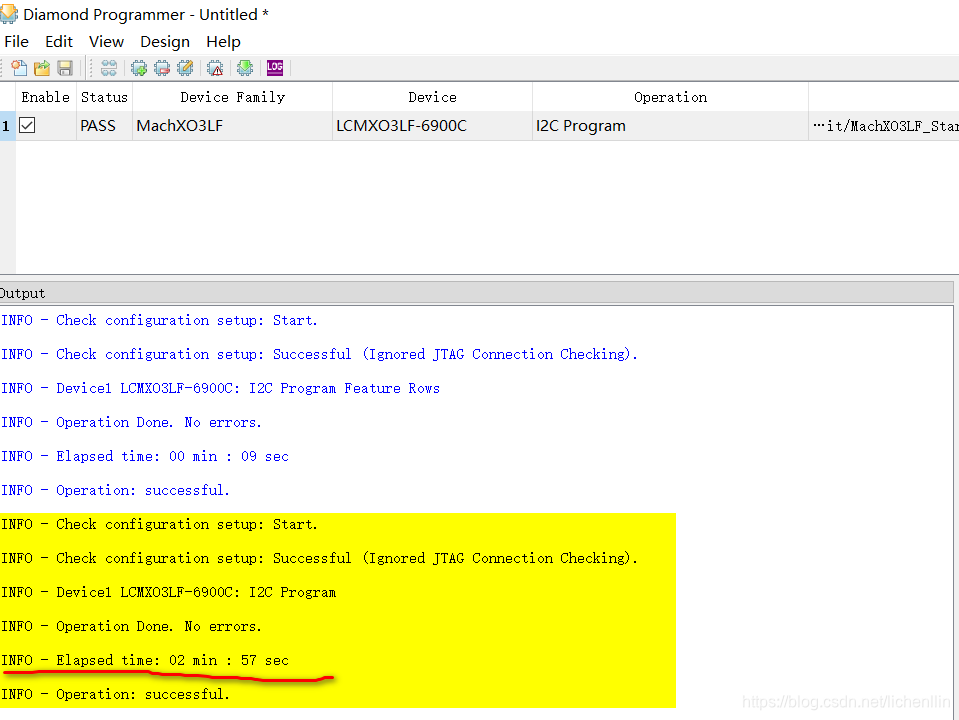The height and width of the screenshot is (720, 959).
Task: Click the New File toolbar icon
Action: 19,68
